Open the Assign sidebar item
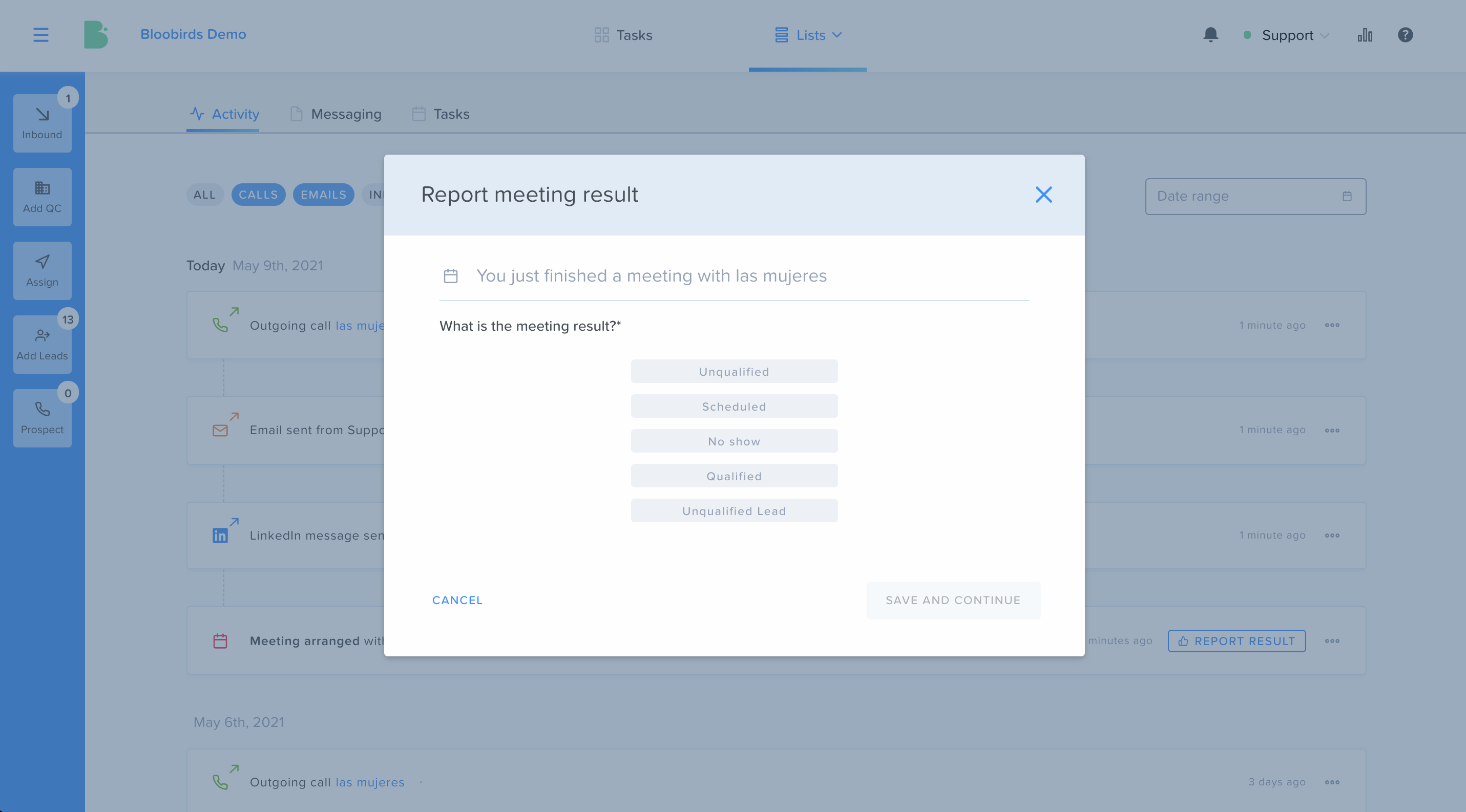1466x812 pixels. point(42,271)
